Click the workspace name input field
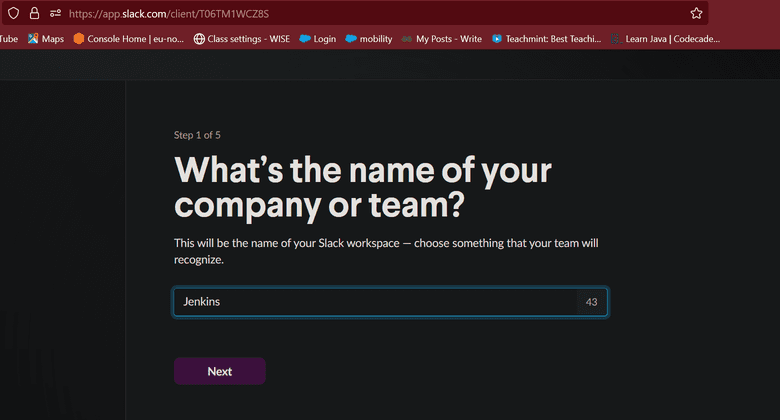This screenshot has width=780, height=420. pos(370,302)
